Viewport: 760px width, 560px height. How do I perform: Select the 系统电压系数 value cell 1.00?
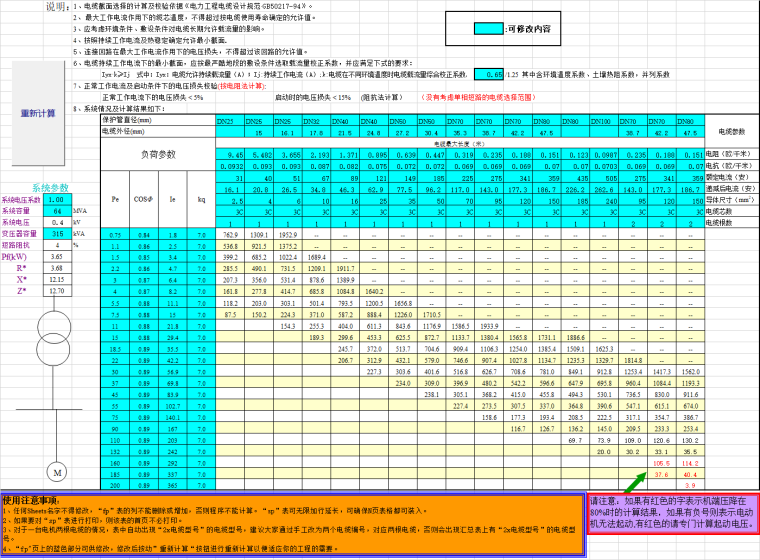(x=57, y=200)
